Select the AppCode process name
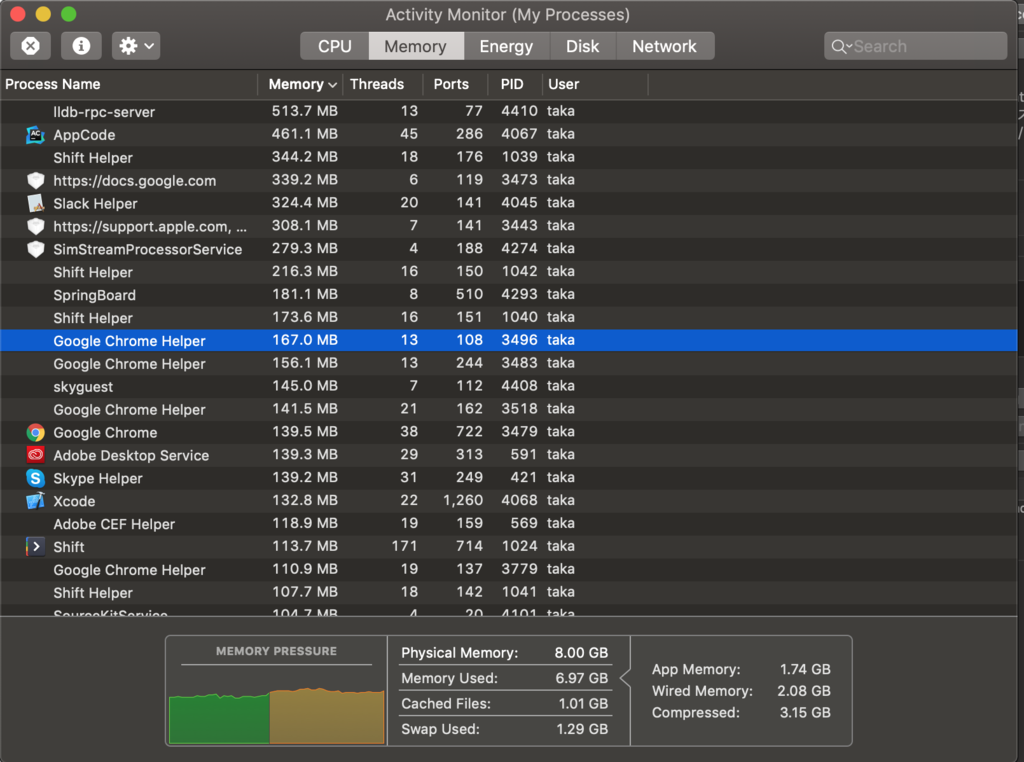This screenshot has height=762, width=1024. pyautogui.click(x=84, y=135)
